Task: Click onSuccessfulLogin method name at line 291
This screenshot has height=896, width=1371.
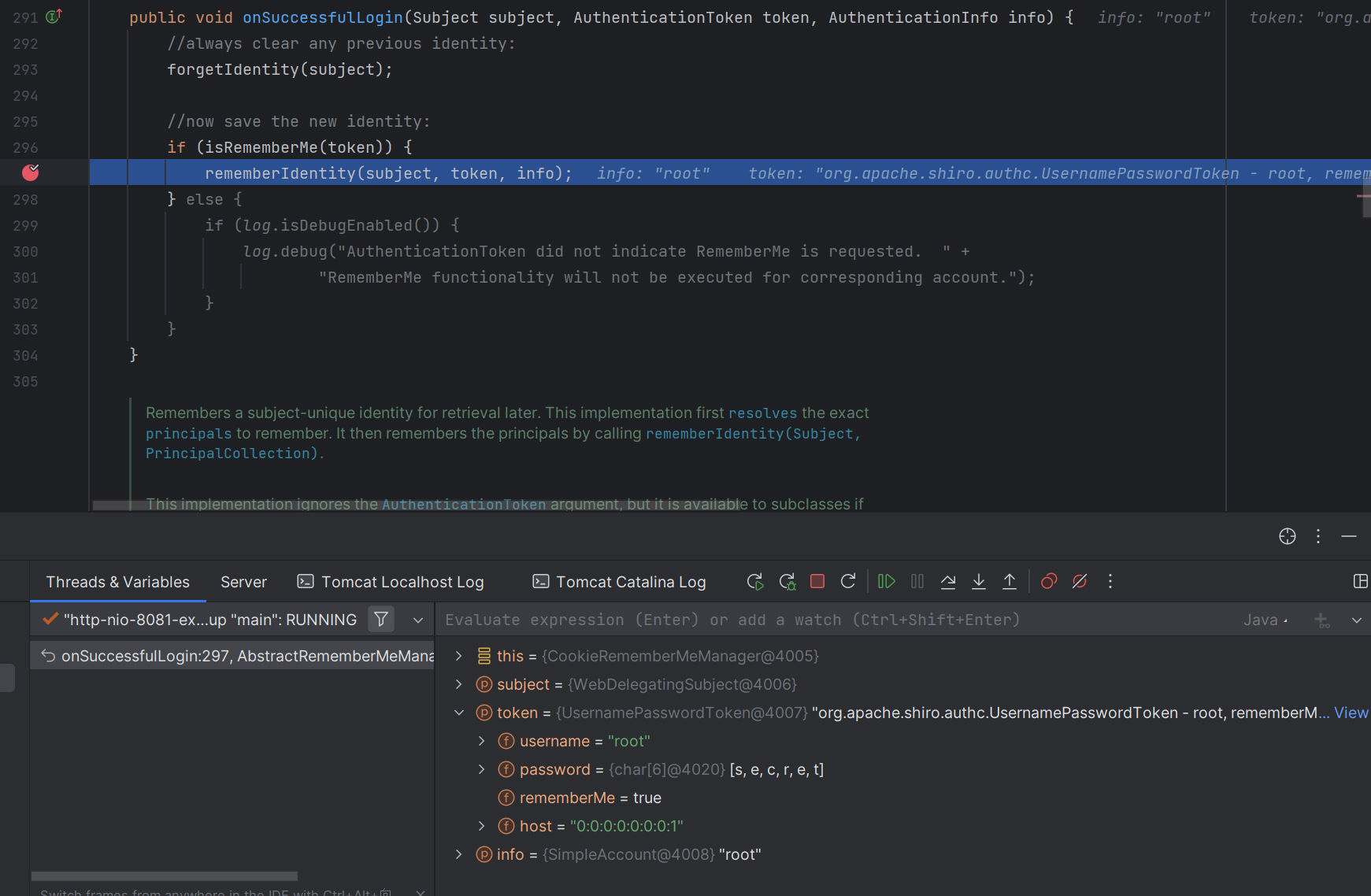Action: point(323,17)
